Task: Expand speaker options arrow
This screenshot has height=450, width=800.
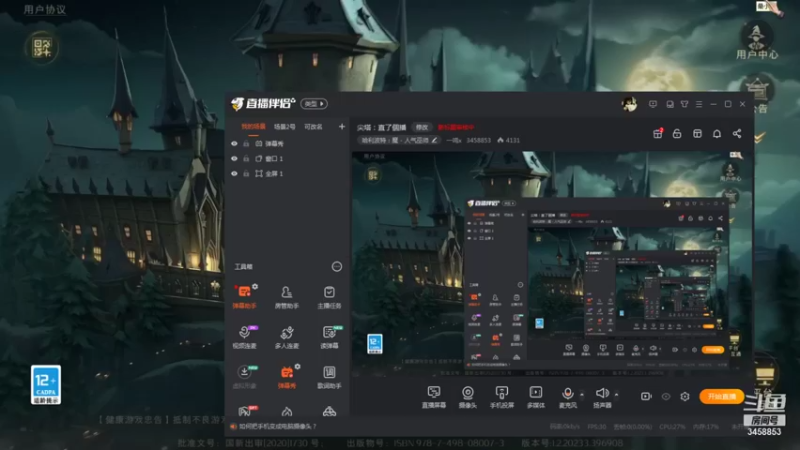Action: [x=616, y=394]
